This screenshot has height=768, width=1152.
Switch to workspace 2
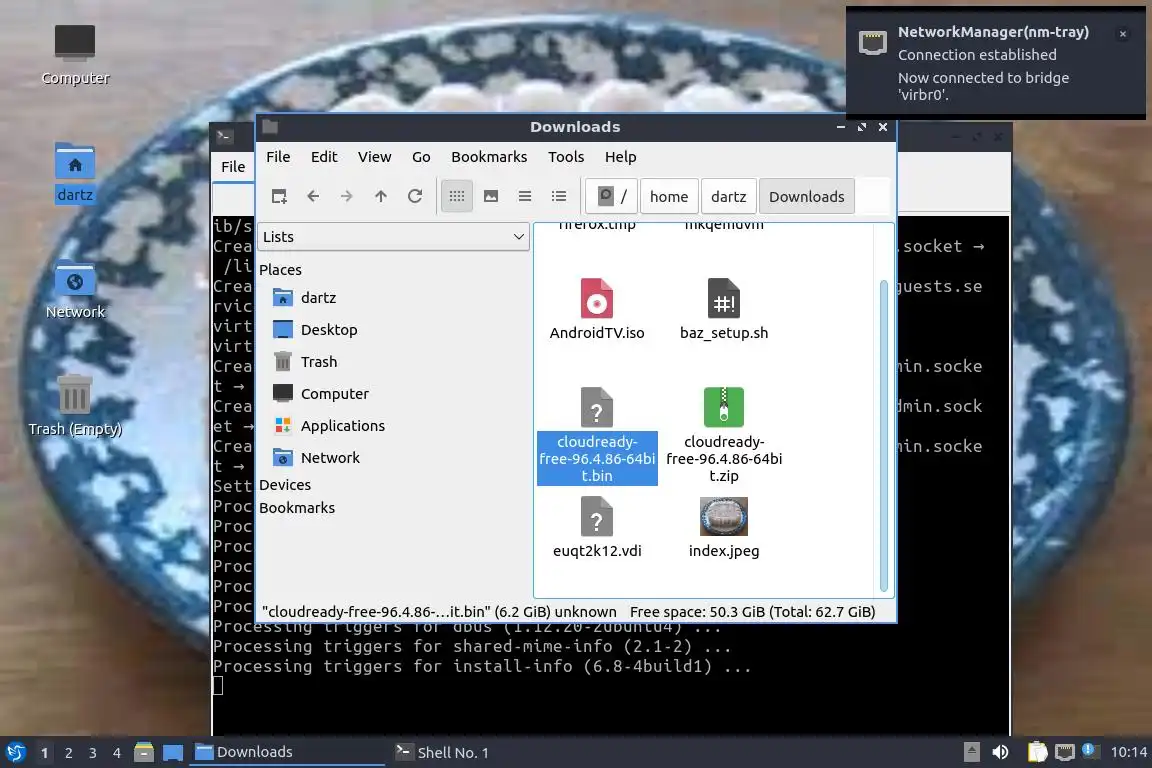pos(69,753)
